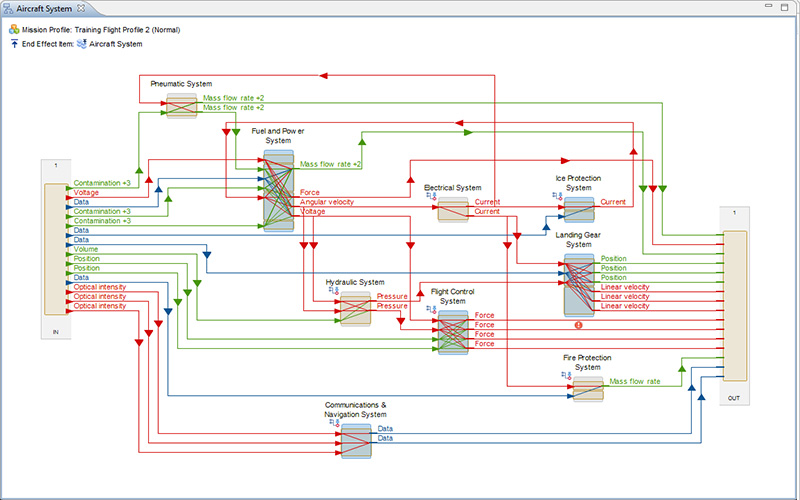Select the Fire Protection System block
800x500 pixels.
588,389
